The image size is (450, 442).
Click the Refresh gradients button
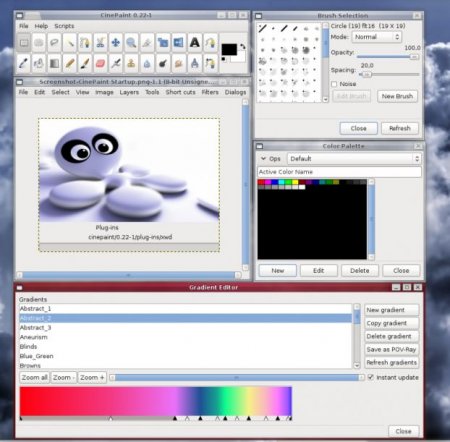391,362
